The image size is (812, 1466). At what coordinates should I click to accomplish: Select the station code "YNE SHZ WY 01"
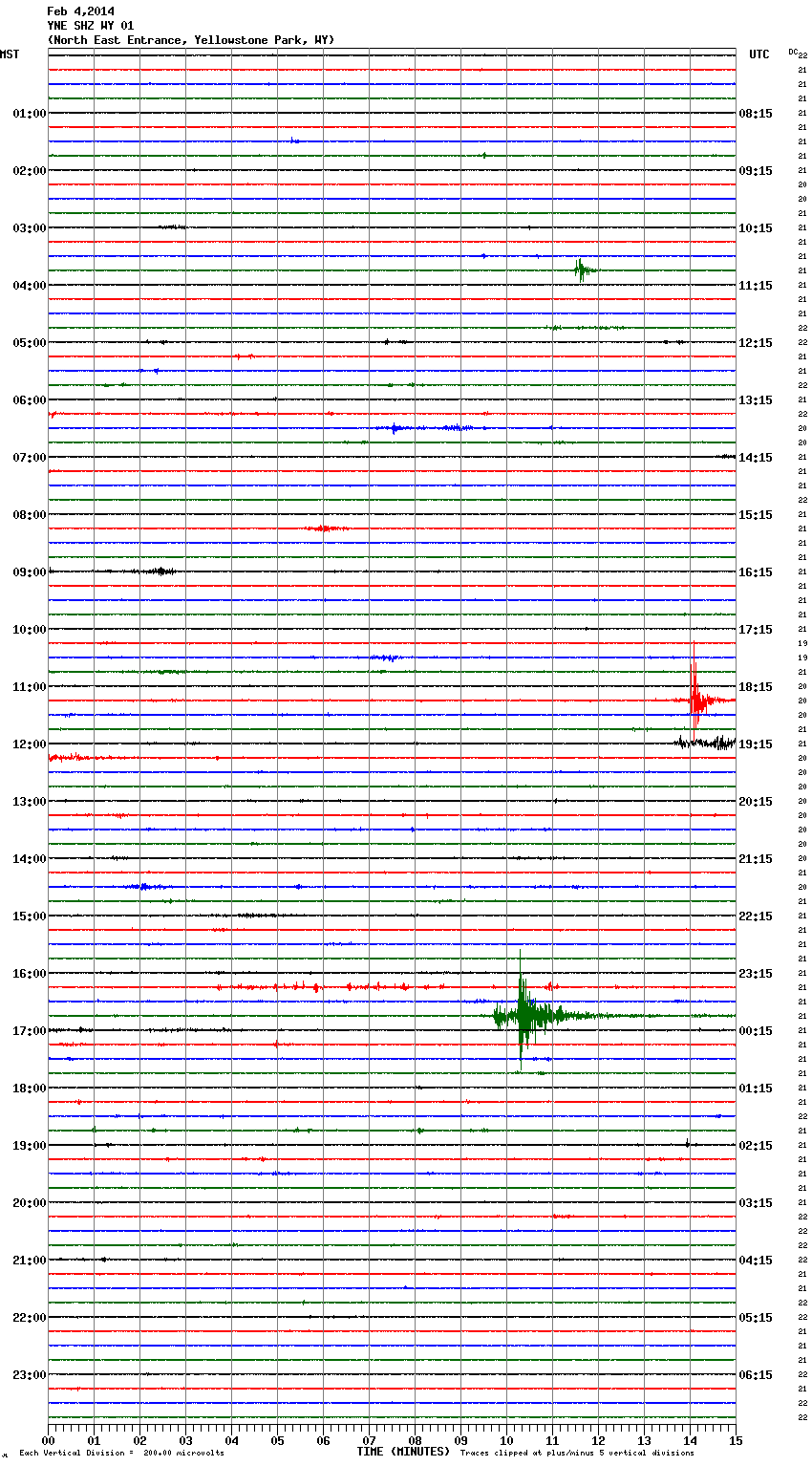[x=91, y=26]
